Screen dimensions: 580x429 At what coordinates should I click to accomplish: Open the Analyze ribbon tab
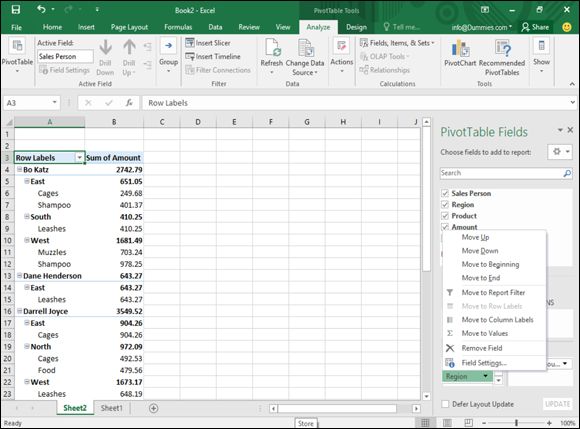318,27
